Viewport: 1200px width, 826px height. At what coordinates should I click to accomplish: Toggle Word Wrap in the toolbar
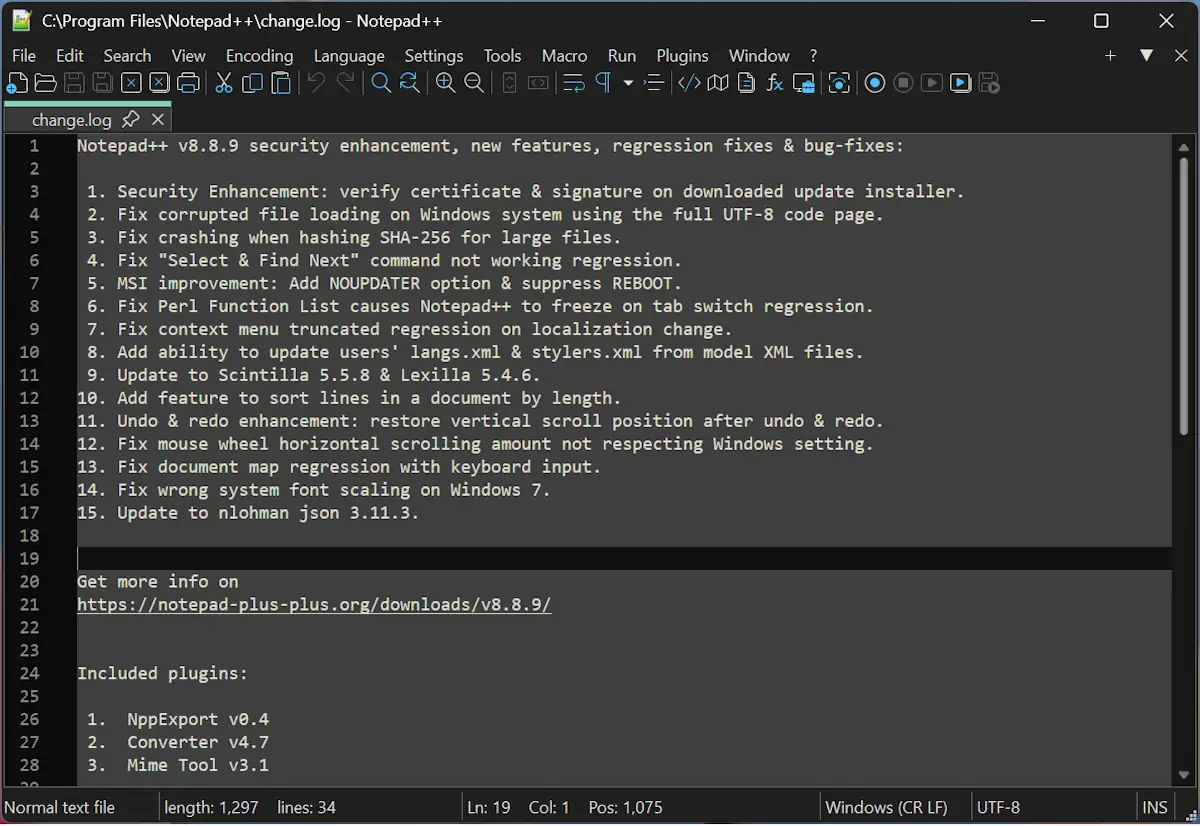[x=574, y=84]
